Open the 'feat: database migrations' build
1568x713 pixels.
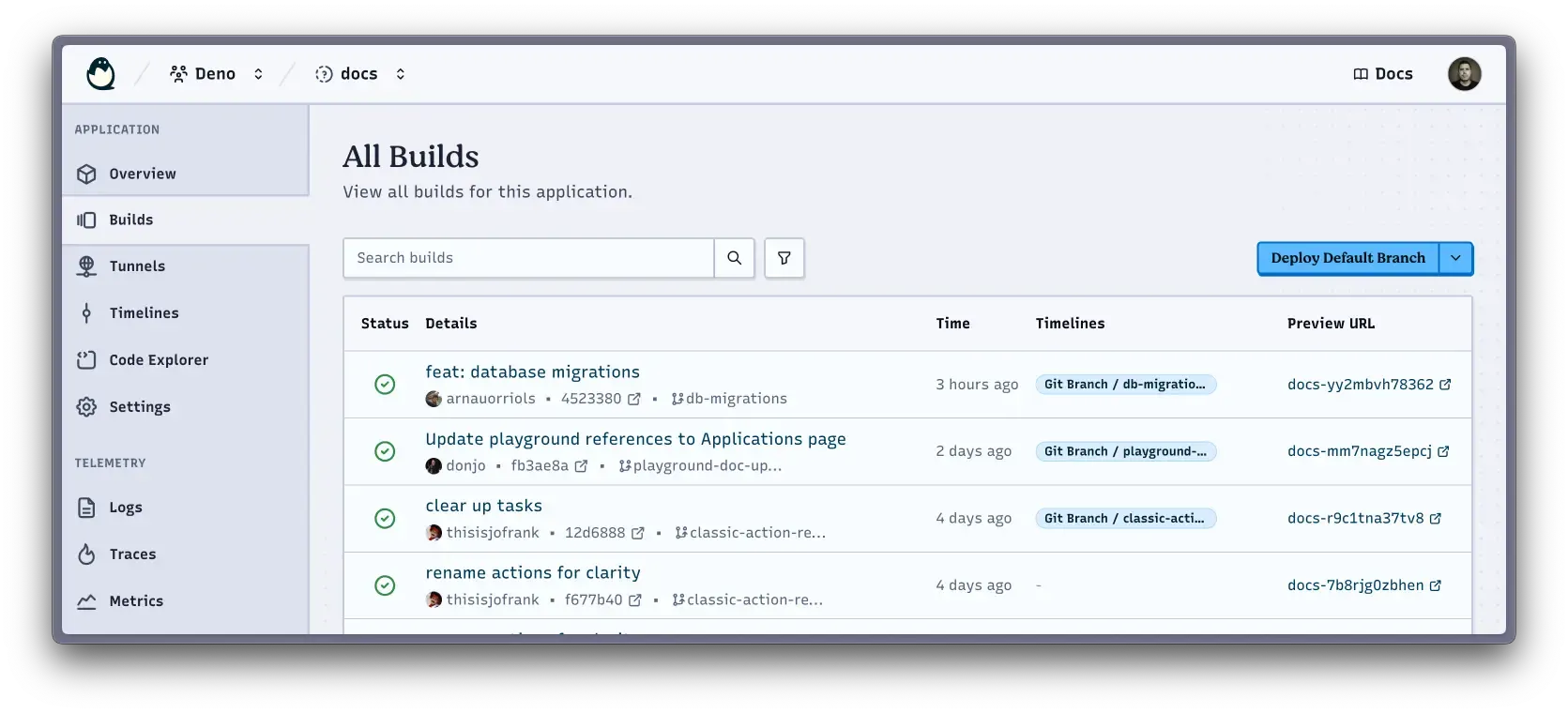tap(532, 372)
